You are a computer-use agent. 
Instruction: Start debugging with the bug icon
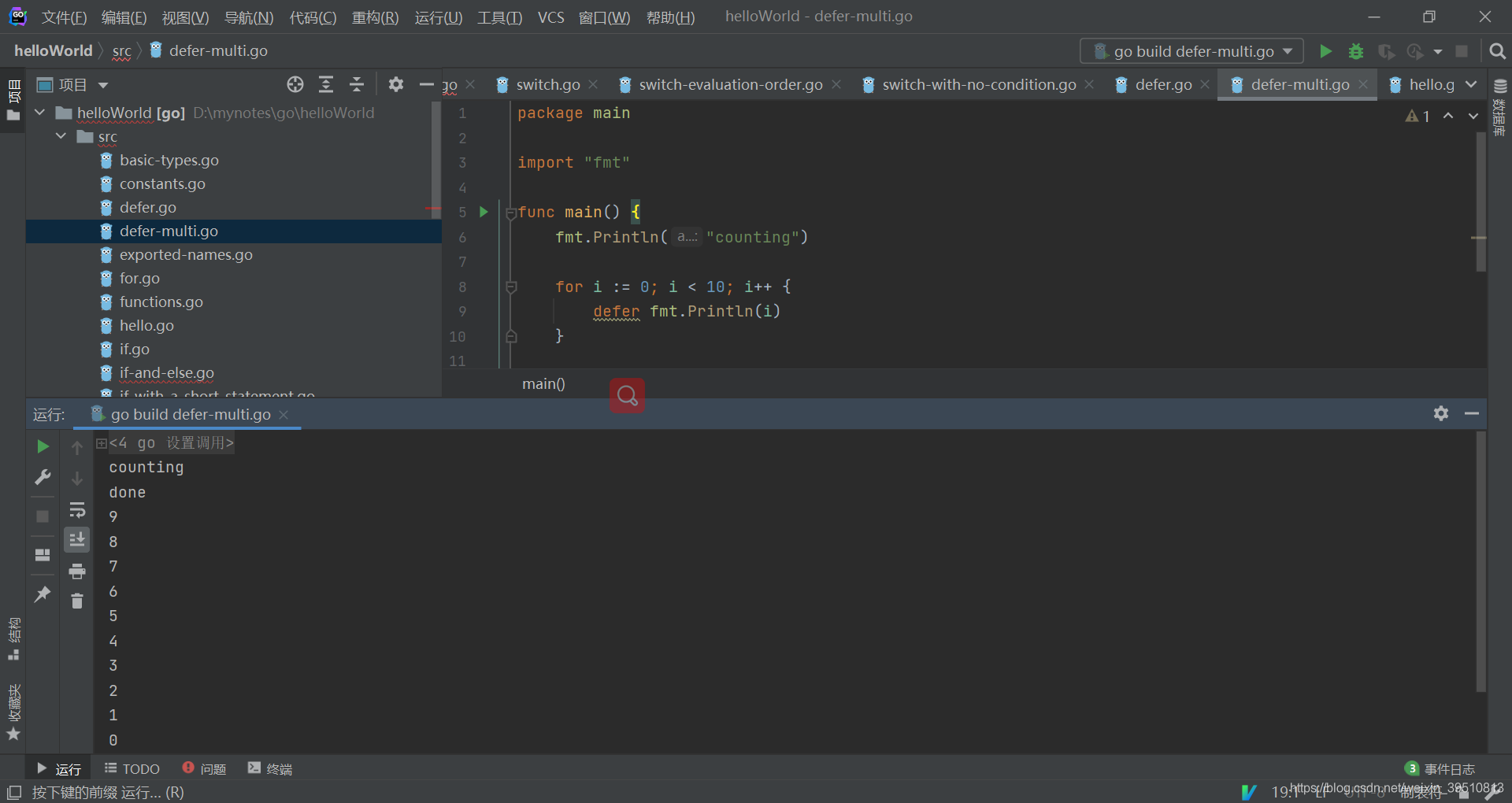tap(1356, 51)
